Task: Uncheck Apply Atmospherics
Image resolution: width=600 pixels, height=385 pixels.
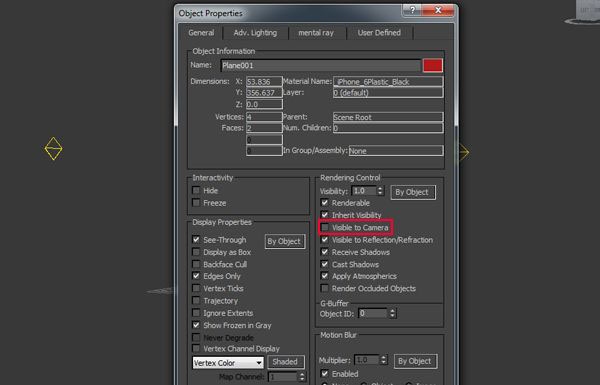Action: (x=325, y=276)
